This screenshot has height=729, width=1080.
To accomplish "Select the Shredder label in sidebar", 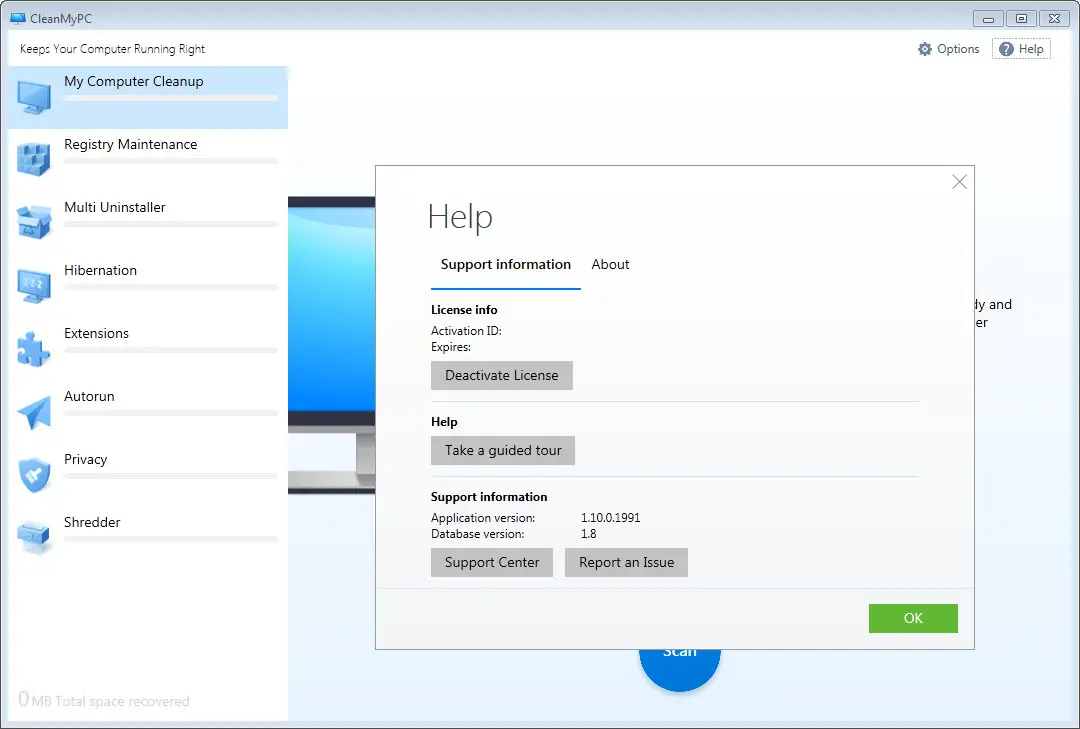I will pyautogui.click(x=92, y=522).
